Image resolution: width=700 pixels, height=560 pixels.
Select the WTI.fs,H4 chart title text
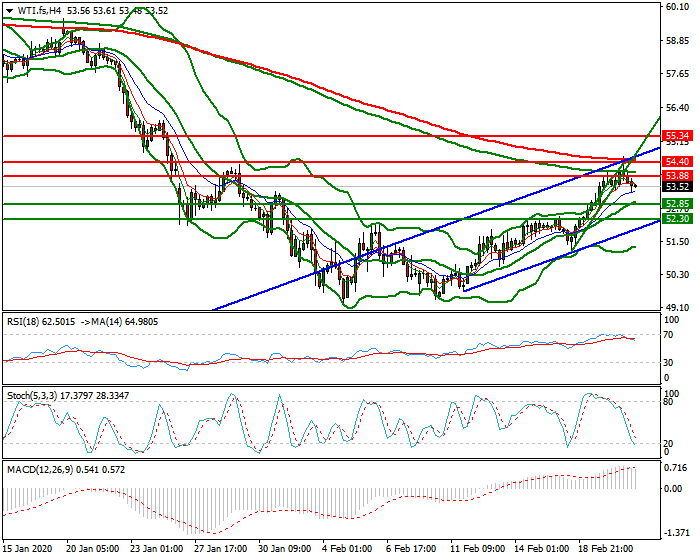tap(40, 11)
